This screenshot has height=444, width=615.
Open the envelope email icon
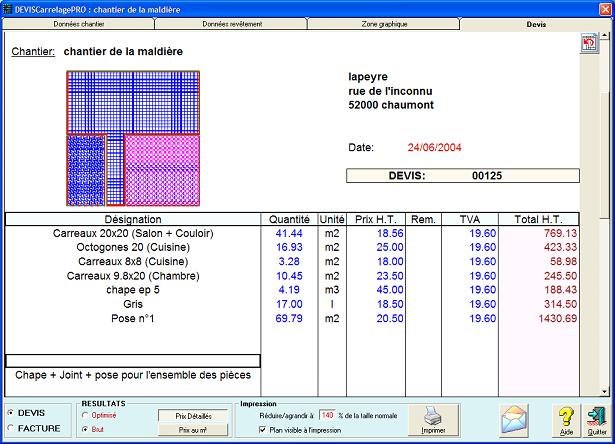point(514,418)
